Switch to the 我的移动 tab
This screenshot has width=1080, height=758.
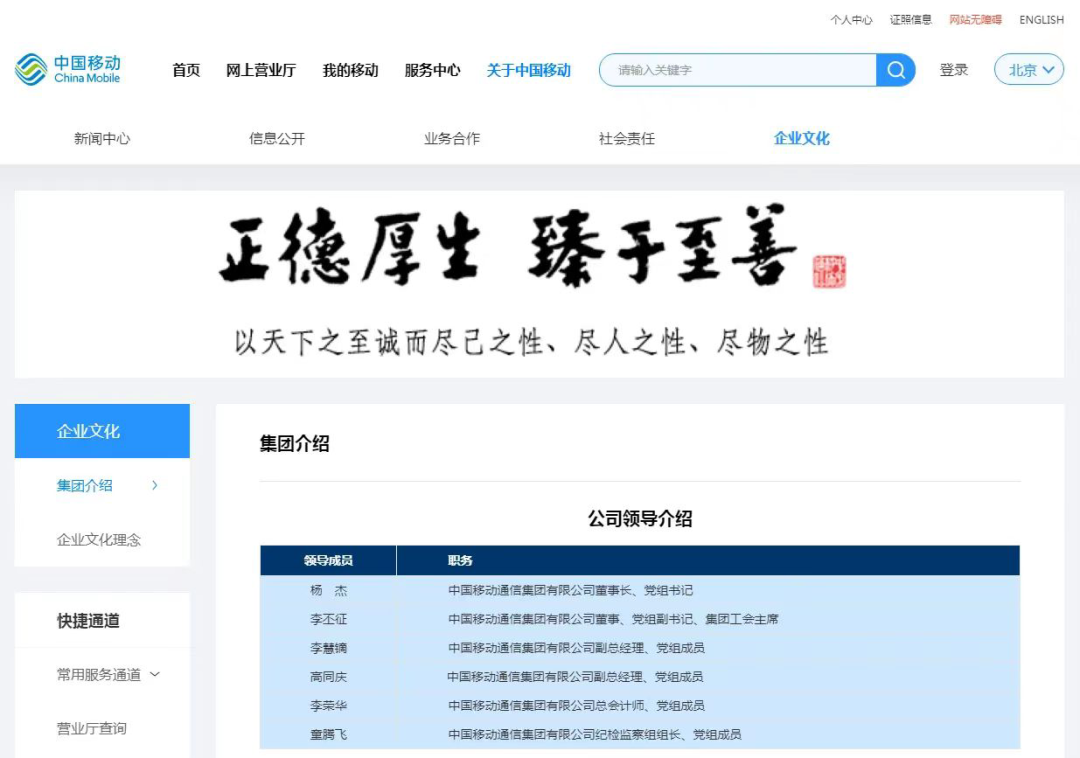coord(349,70)
